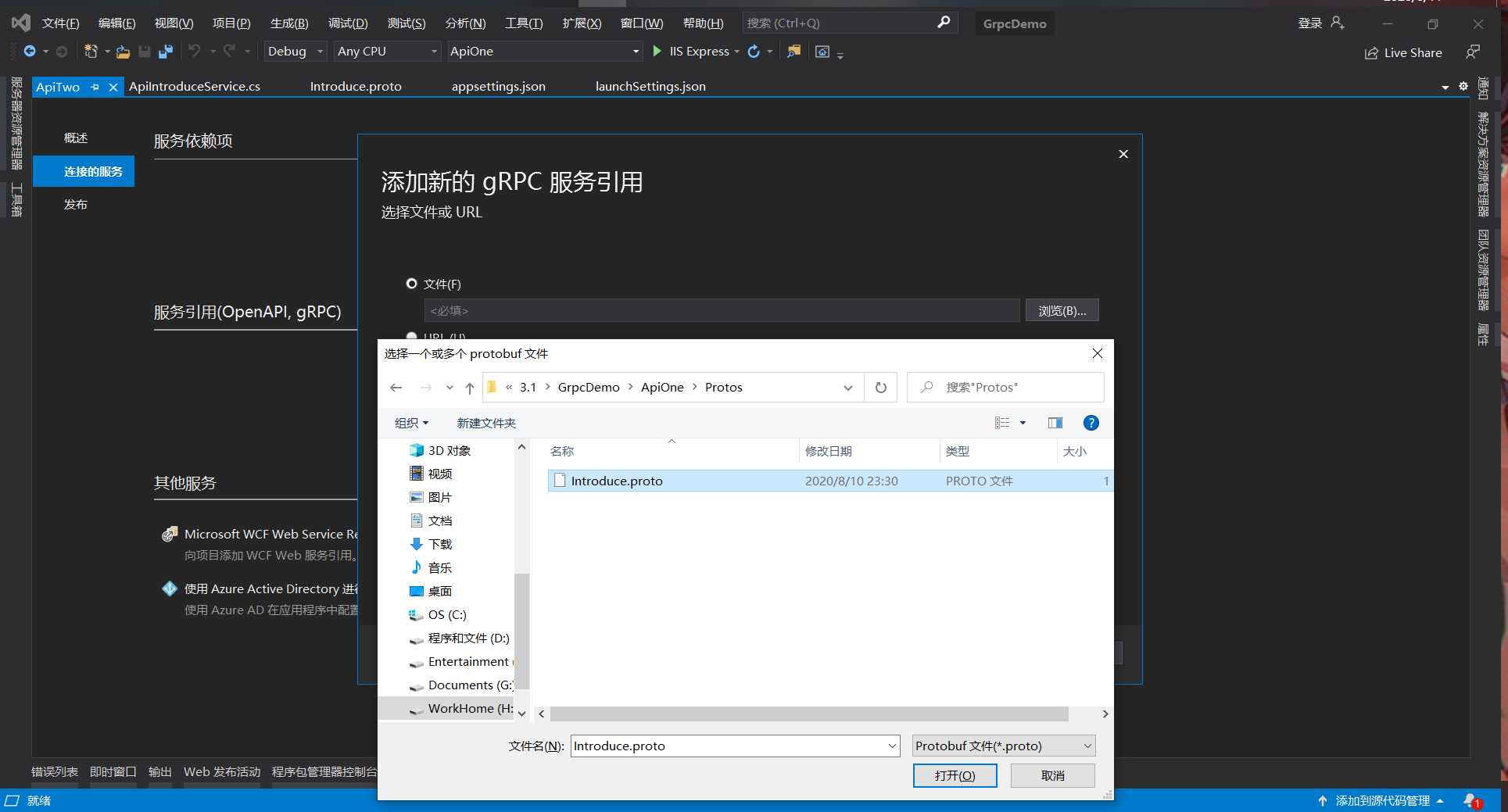
Task: Switch to ApiIntroduceService.cs tab
Action: pyautogui.click(x=195, y=87)
